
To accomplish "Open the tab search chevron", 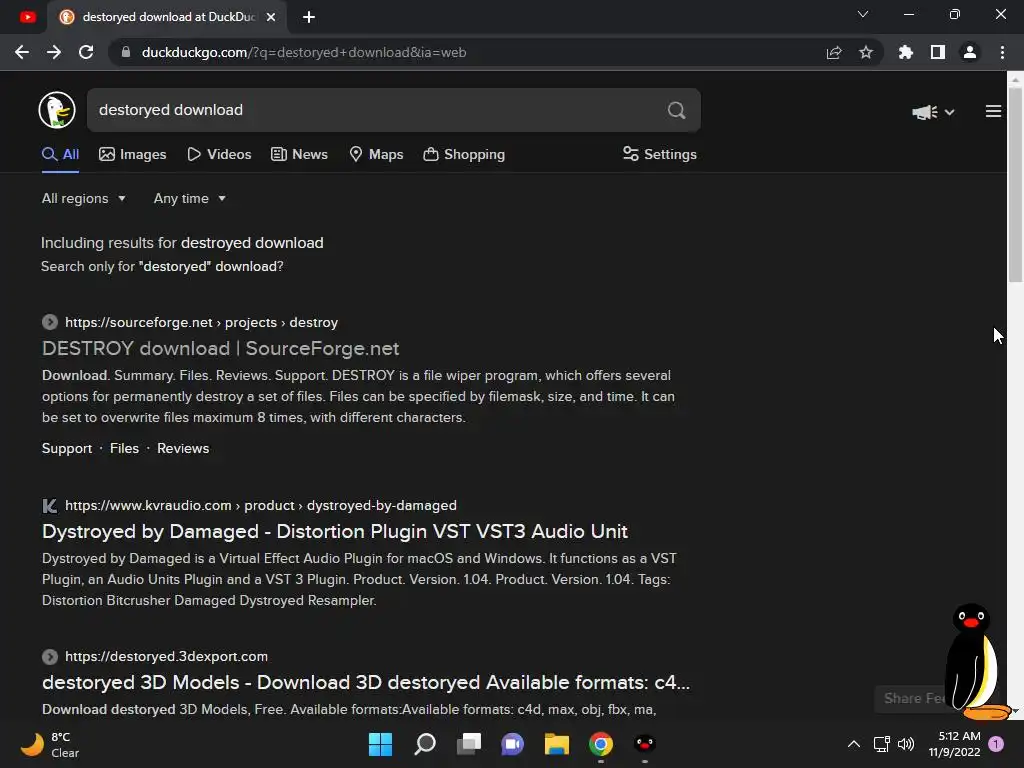I will click(863, 14).
